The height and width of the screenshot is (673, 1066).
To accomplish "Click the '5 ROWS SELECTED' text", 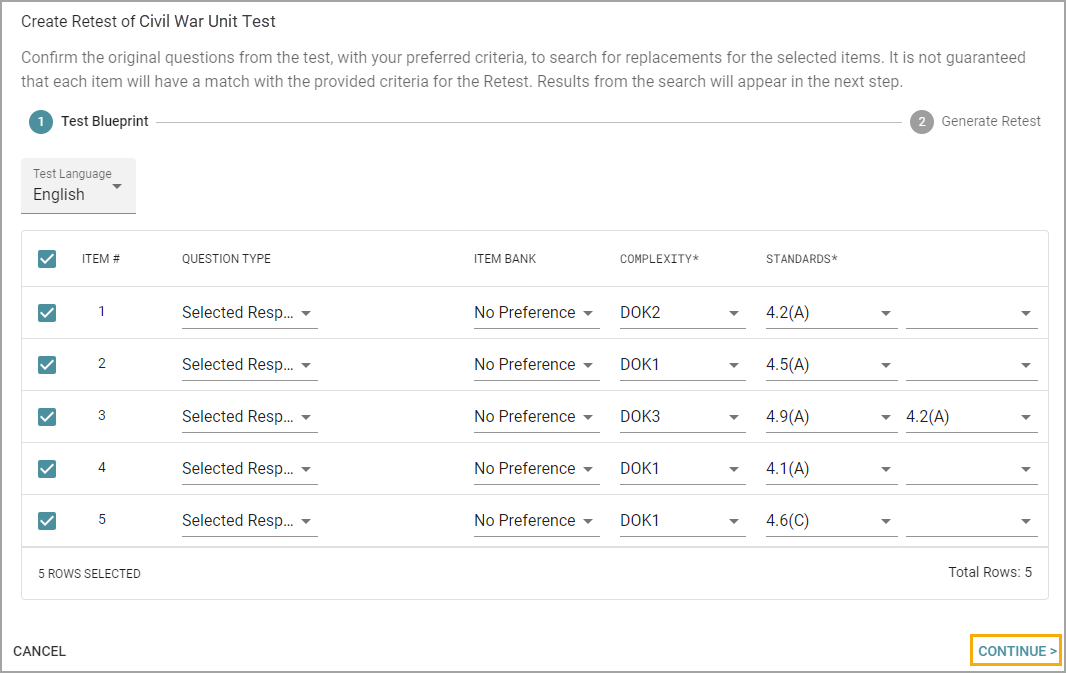I will point(89,574).
